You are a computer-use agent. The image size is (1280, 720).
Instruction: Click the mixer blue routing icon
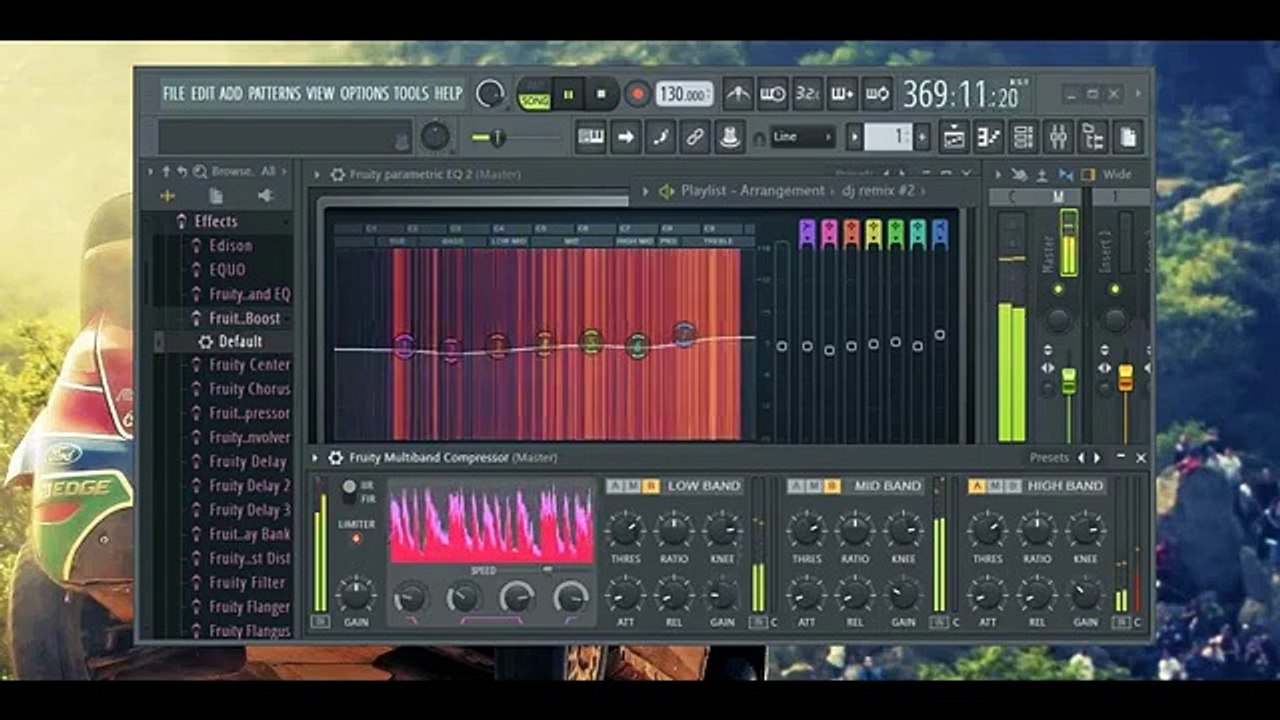point(1065,174)
